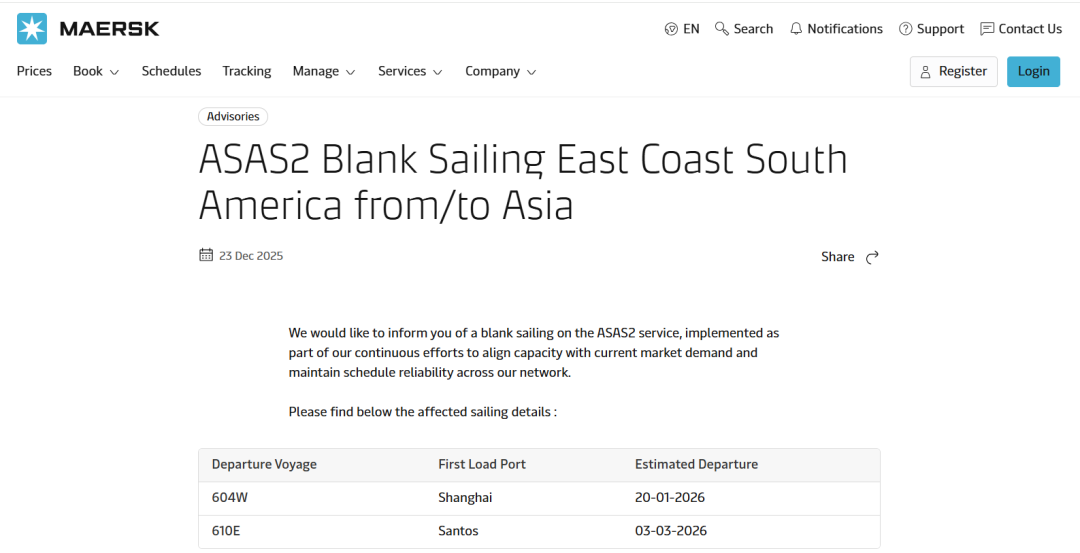Expand the Company menu chevron
The height and width of the screenshot is (553, 1080).
tap(531, 72)
